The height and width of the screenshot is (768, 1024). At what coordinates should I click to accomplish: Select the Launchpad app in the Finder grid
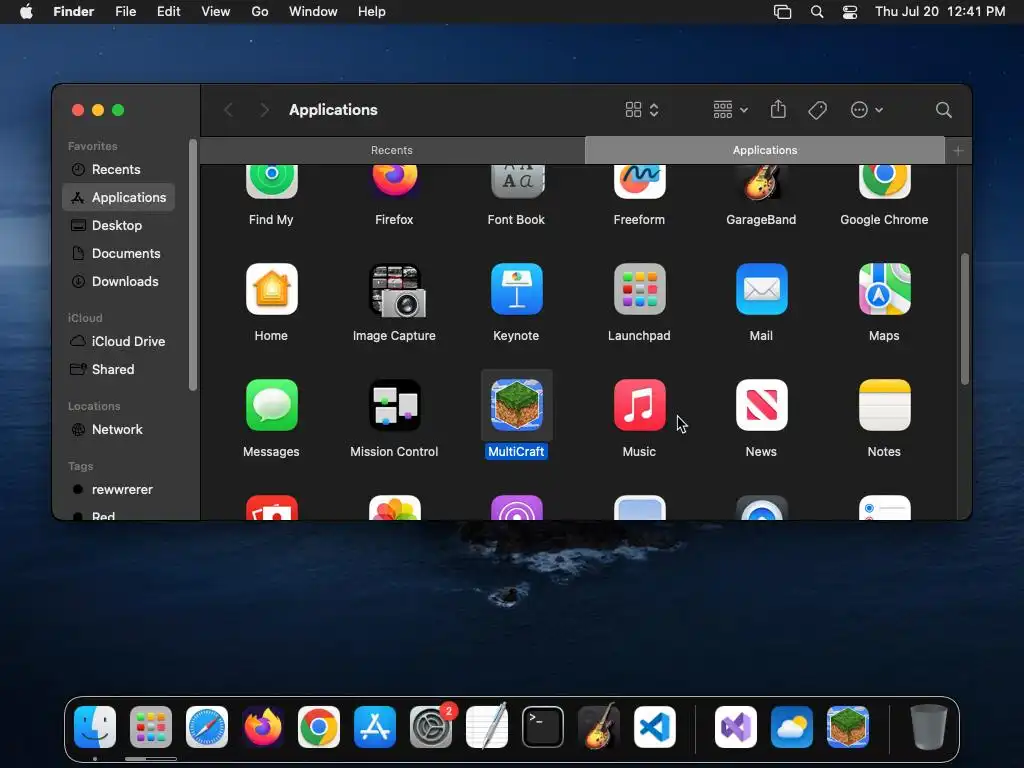tap(639, 289)
